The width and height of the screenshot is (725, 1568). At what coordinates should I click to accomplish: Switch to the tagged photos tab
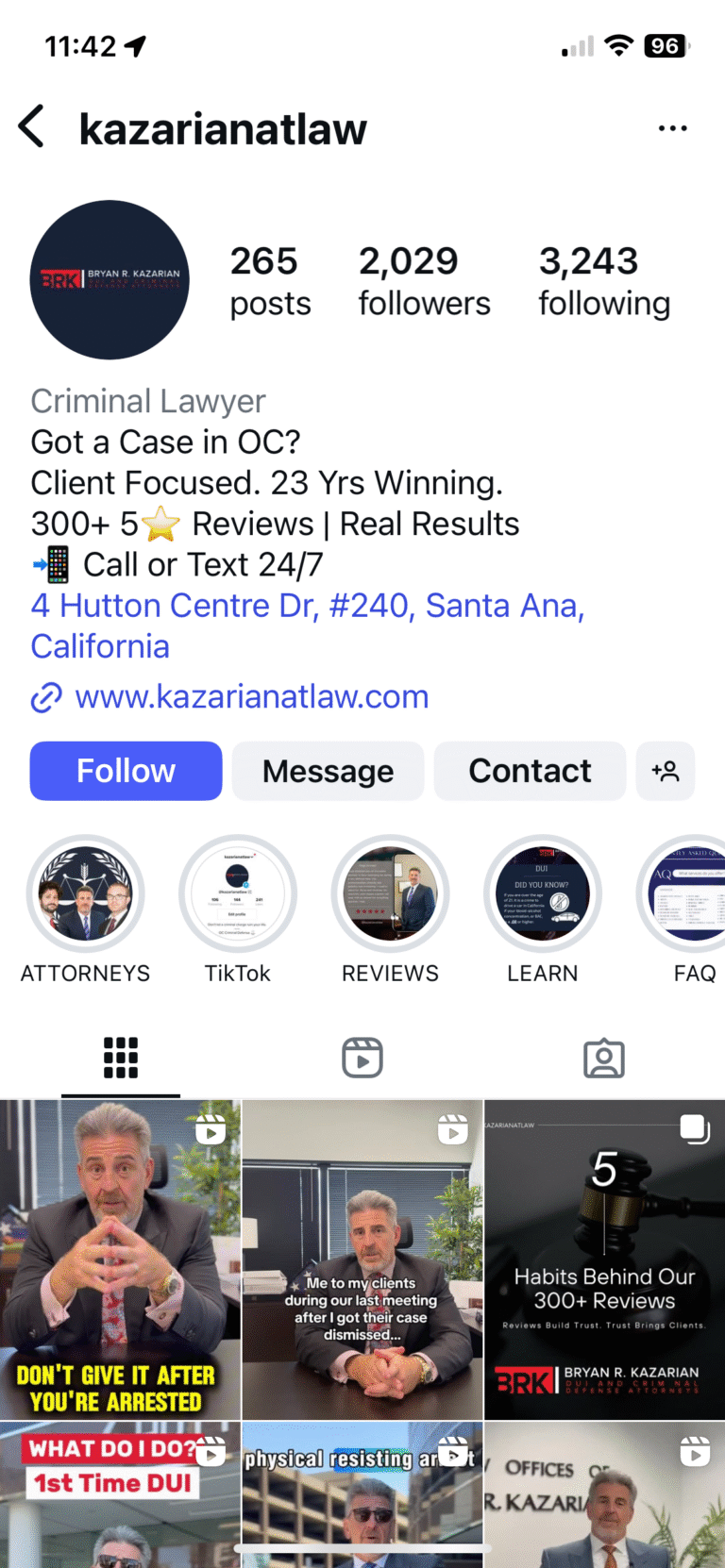pos(604,1058)
